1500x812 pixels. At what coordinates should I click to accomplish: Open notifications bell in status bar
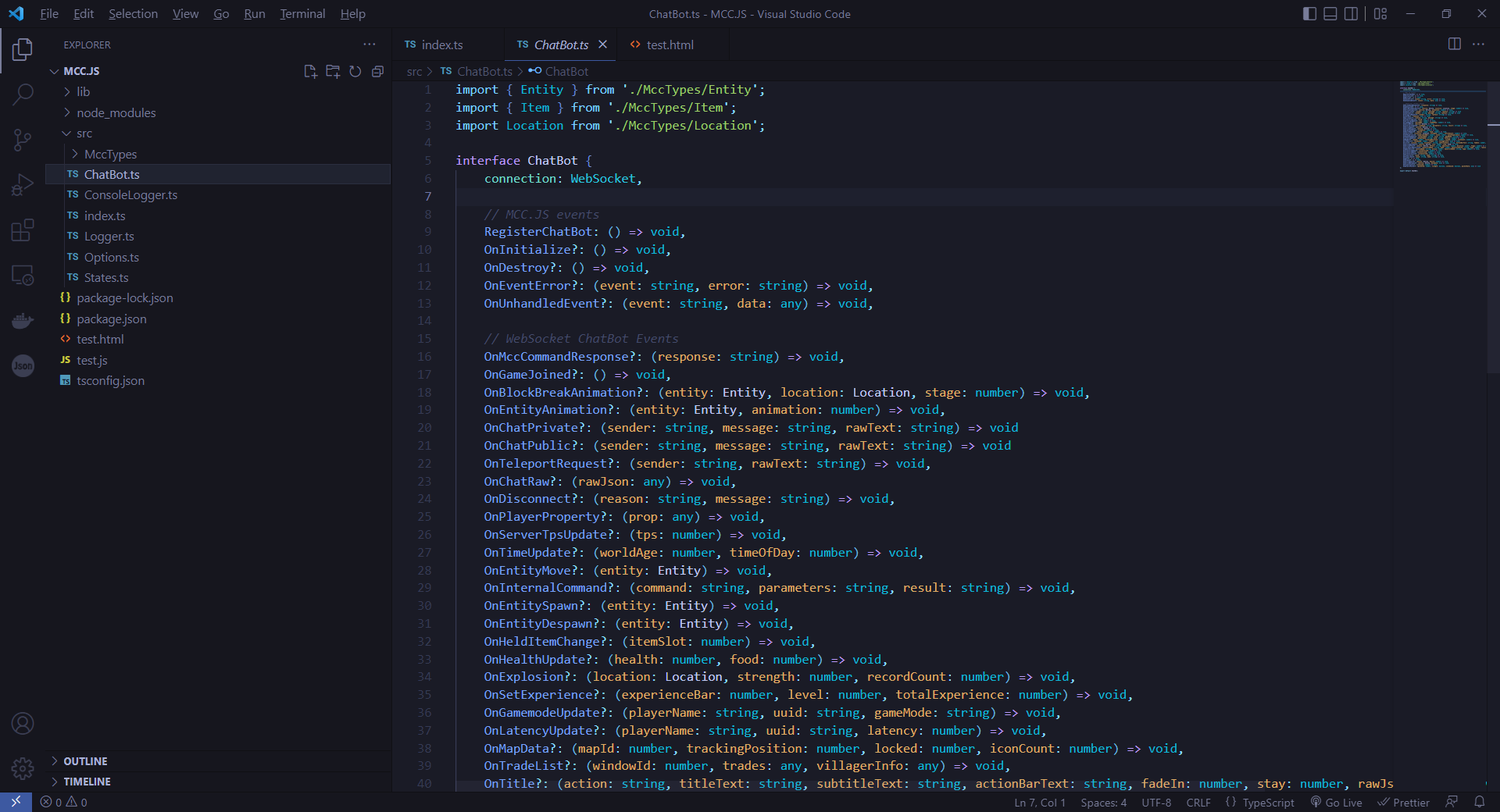coord(1479,802)
